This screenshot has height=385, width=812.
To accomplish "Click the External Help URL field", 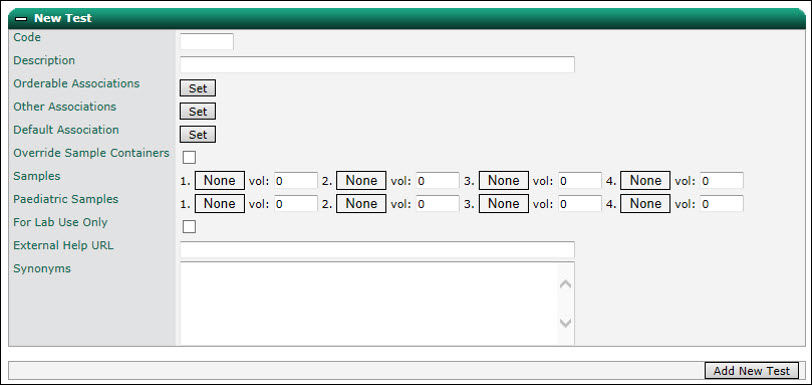I will click(x=377, y=249).
